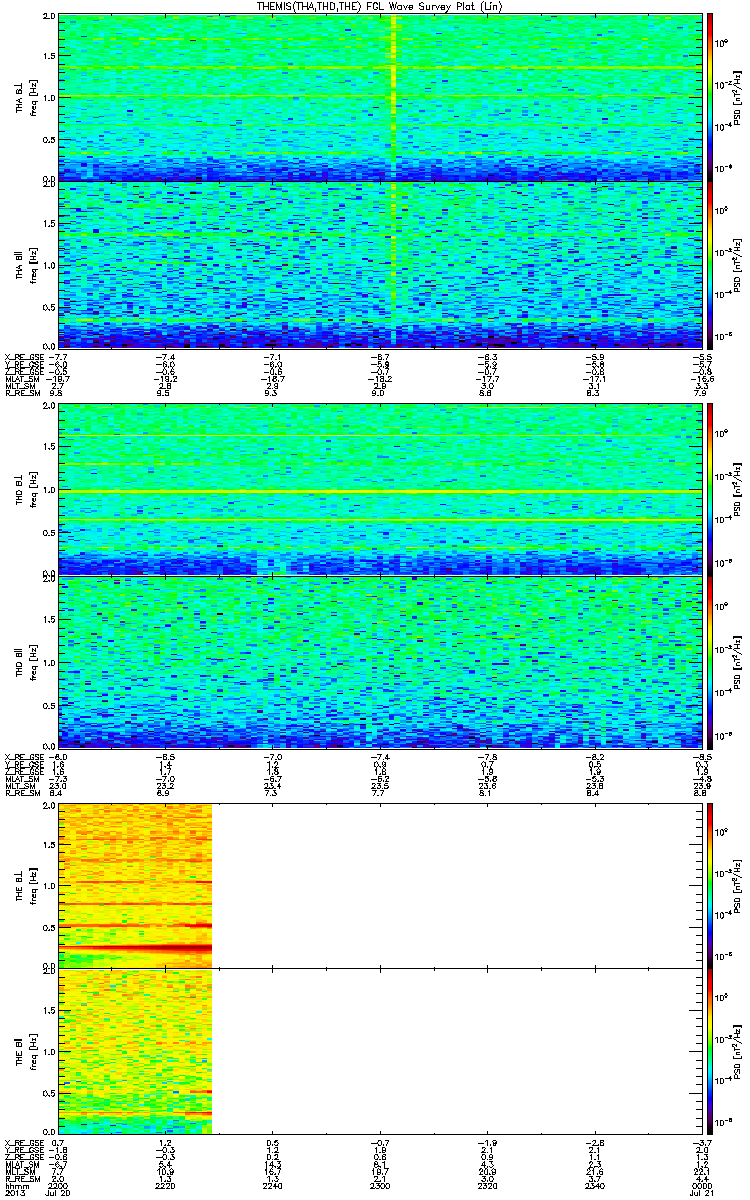
Task: Click the X_RE_GSE row label under the THD panels
Action: (x=24, y=757)
